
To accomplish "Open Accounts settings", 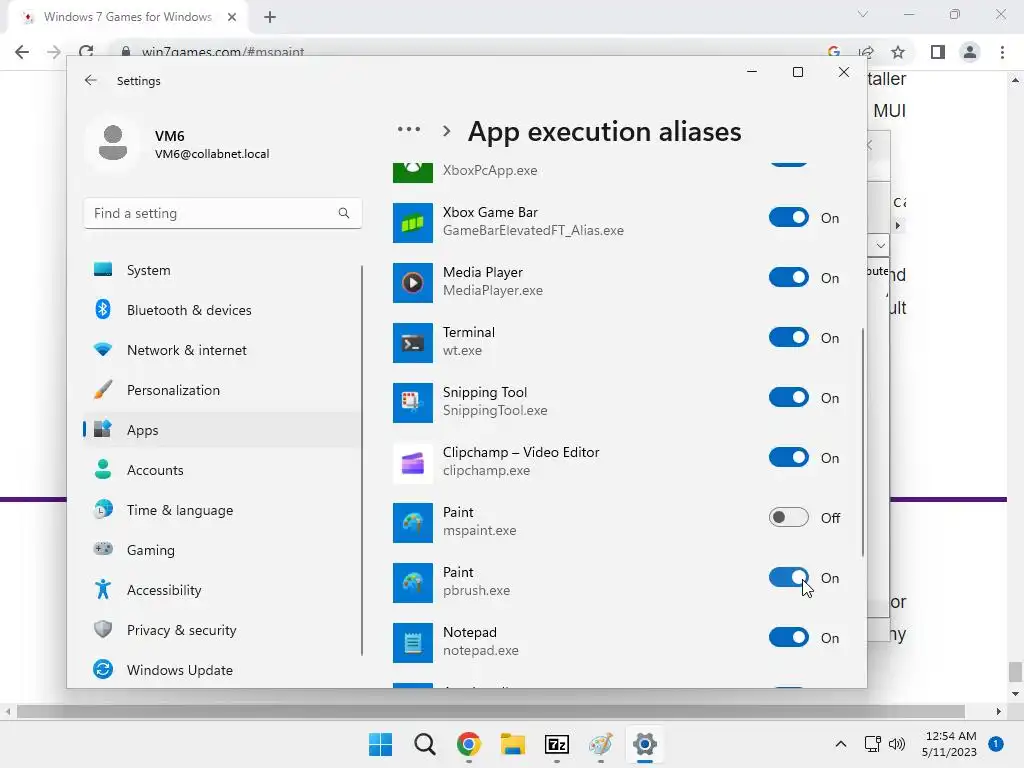I will (222, 470).
